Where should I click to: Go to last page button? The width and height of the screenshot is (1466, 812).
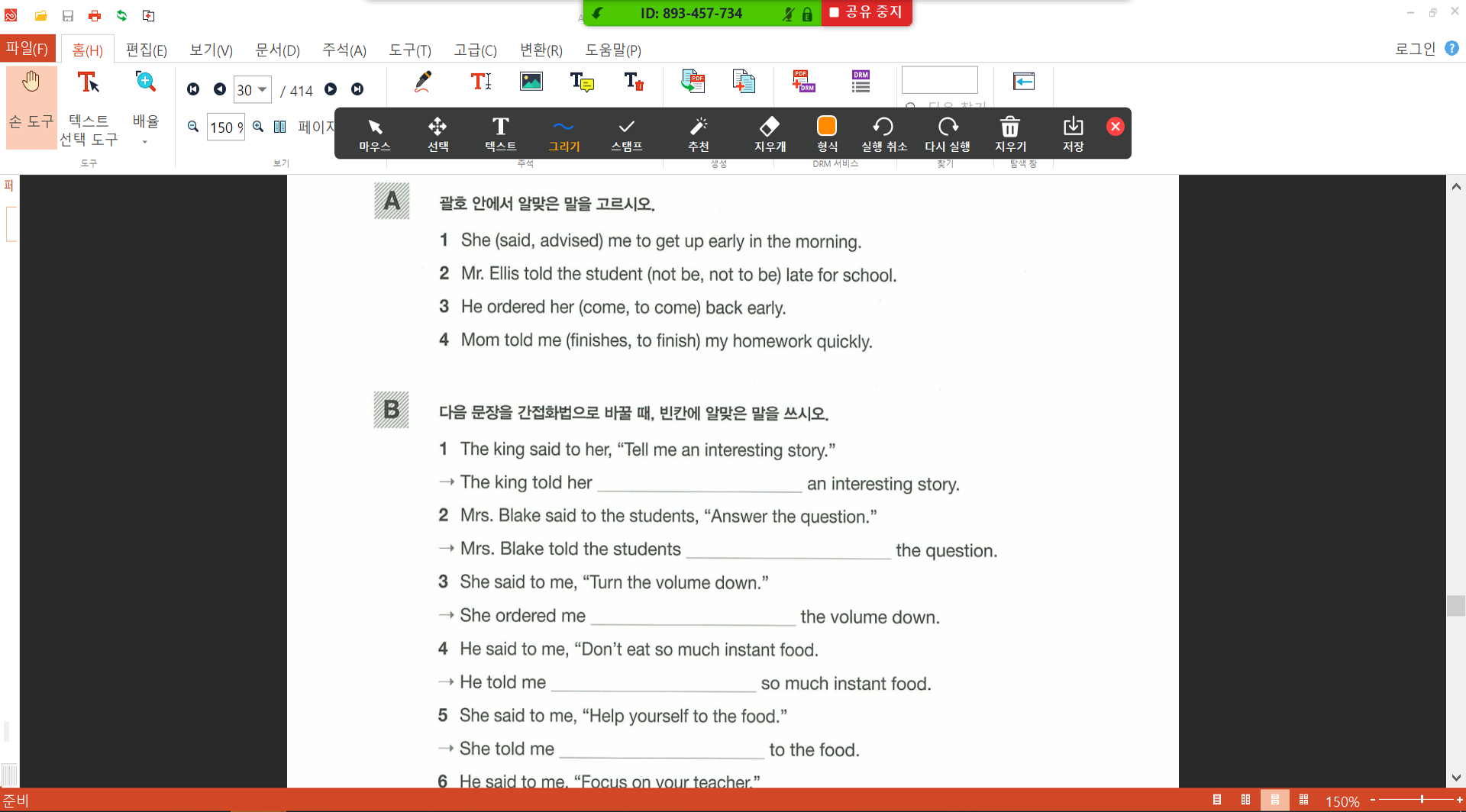tap(357, 89)
